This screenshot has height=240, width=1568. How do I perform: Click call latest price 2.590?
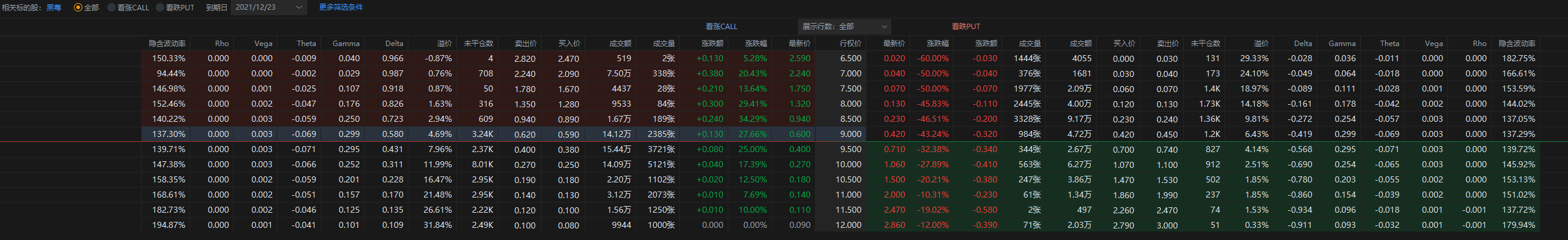coord(799,58)
